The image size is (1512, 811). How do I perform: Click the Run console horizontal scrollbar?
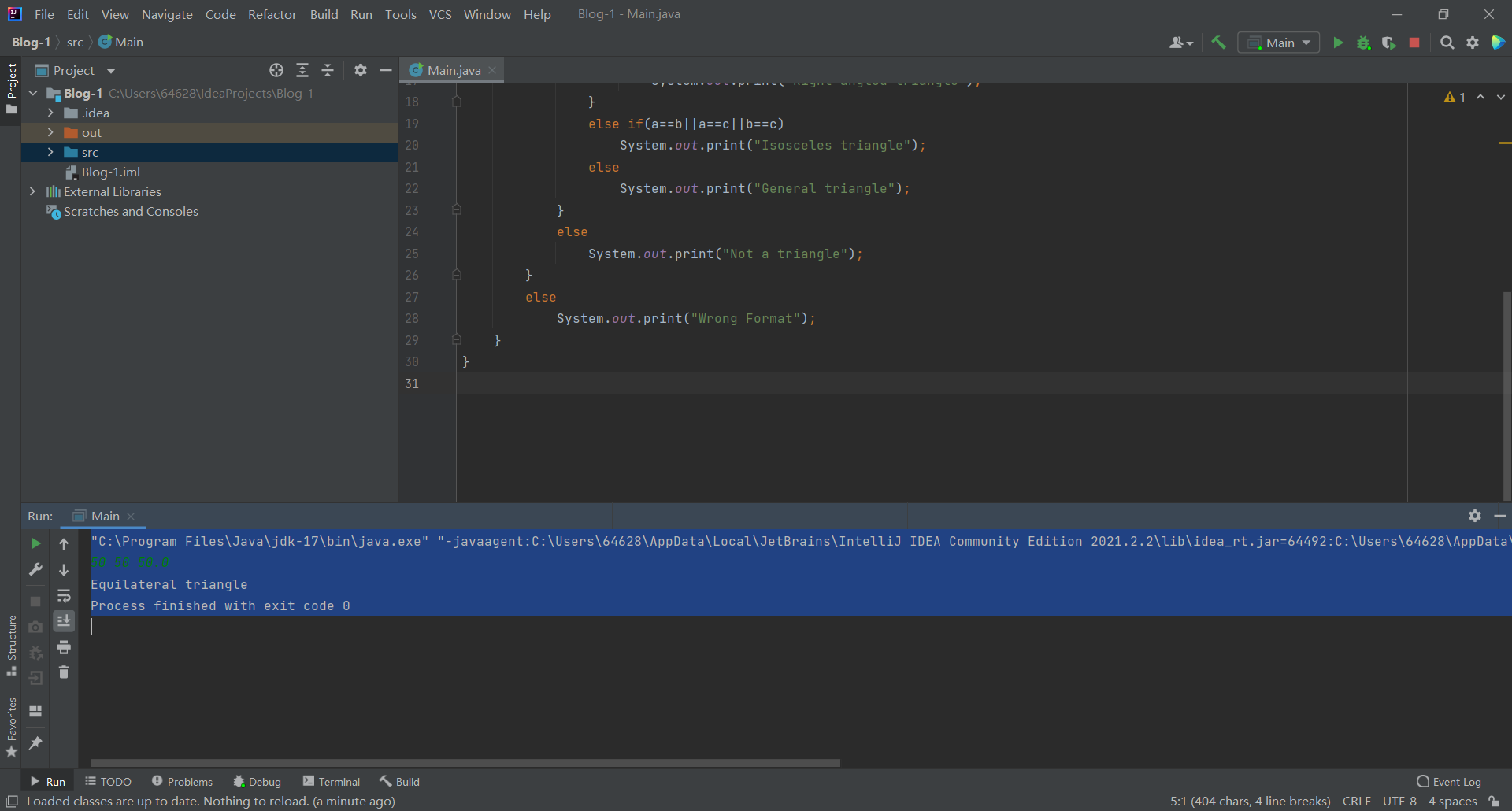pos(465,762)
